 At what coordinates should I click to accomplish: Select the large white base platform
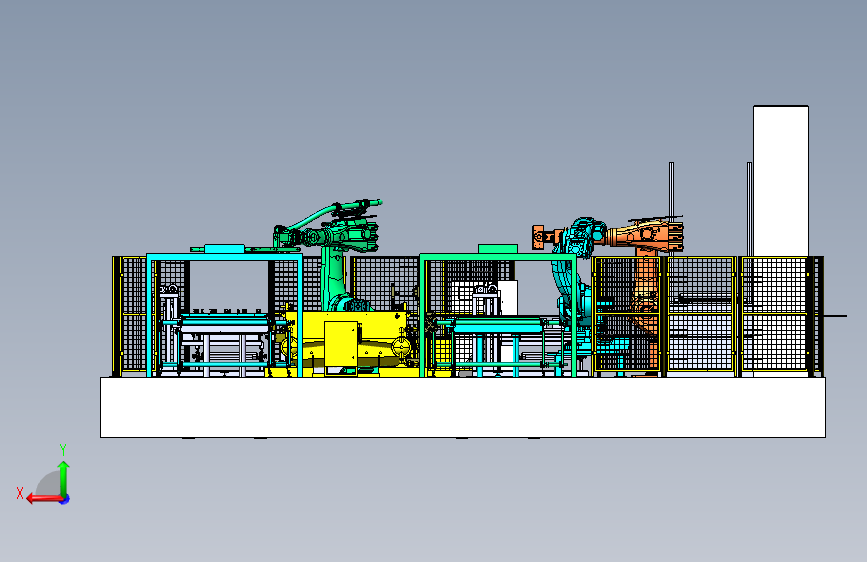(463, 408)
